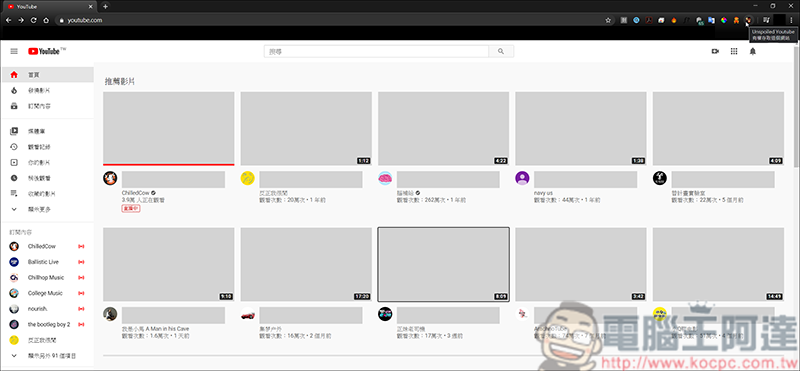Click the search magnifier button
Image resolution: width=800 pixels, height=371 pixels.
tap(501, 51)
